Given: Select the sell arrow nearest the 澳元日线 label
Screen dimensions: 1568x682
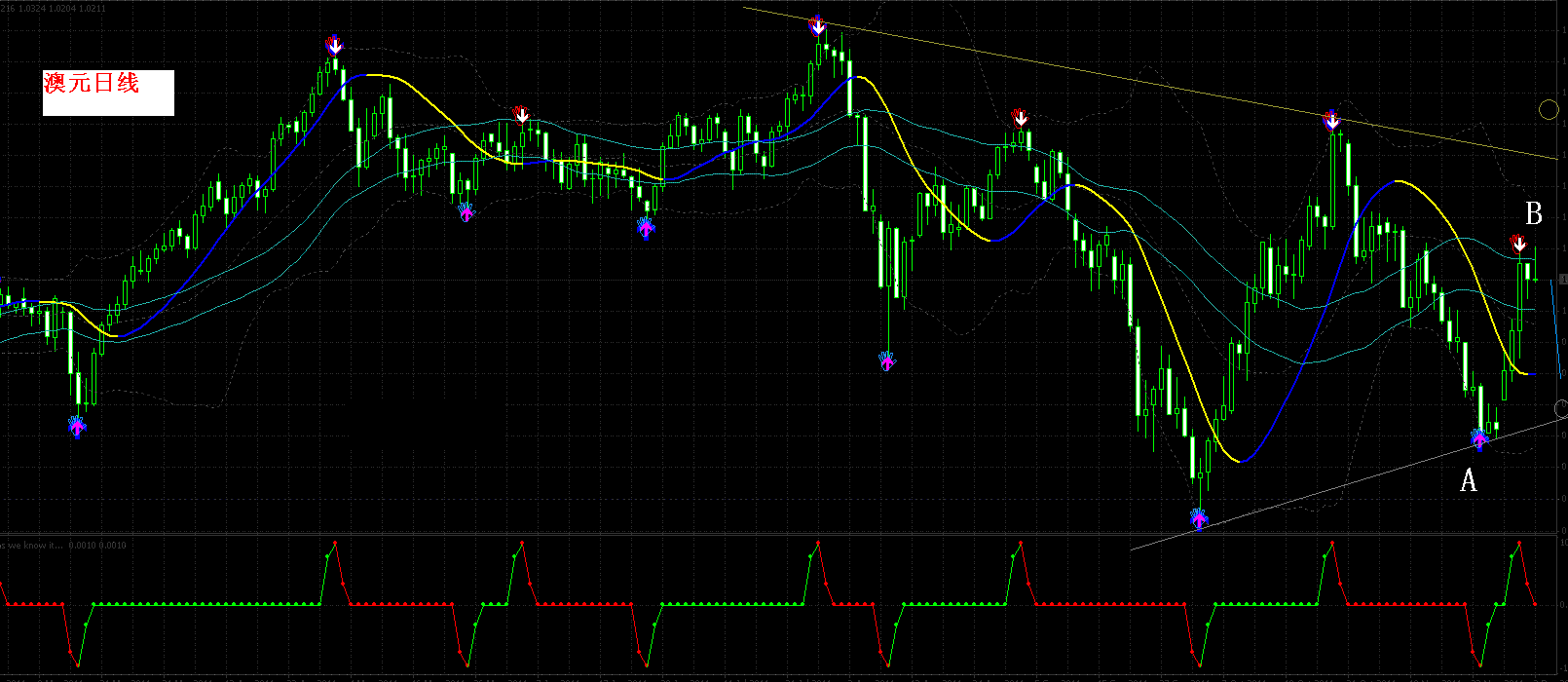Looking at the screenshot, I should (x=334, y=45).
